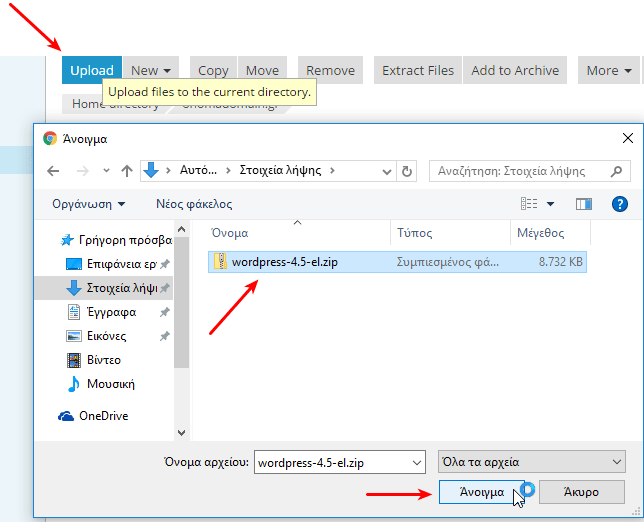The height and width of the screenshot is (522, 644).
Task: Click sidebar scrollbar down arrow
Action: (182, 432)
